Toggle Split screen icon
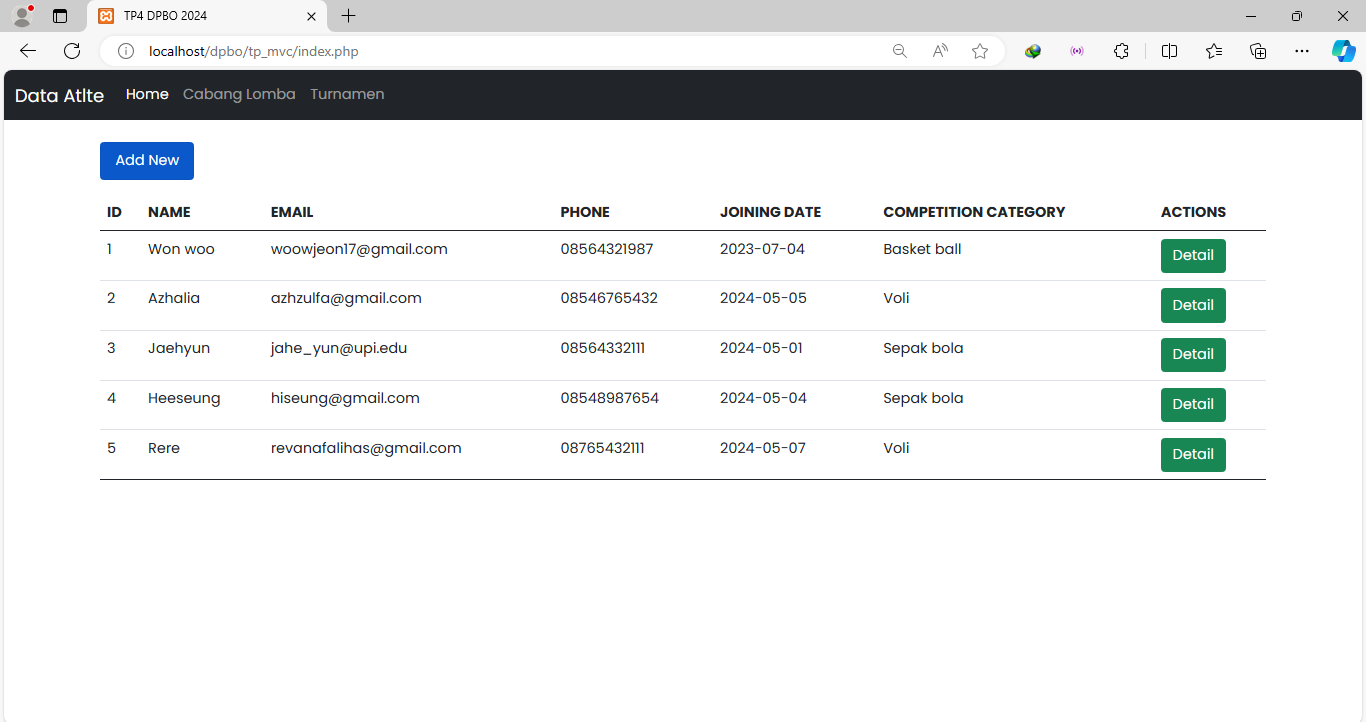Image resolution: width=1366 pixels, height=722 pixels. [x=1169, y=51]
